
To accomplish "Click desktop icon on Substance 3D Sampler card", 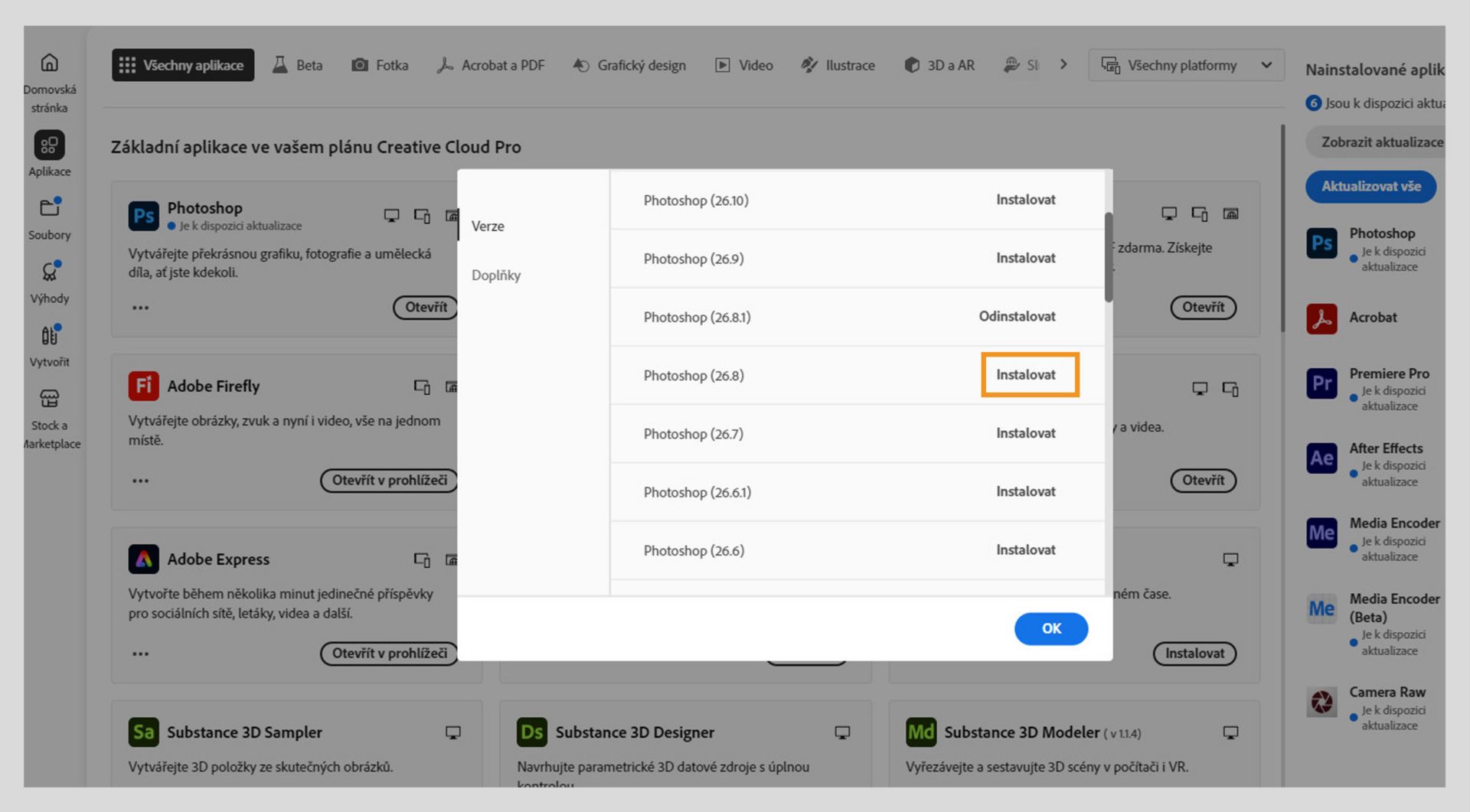I will [453, 732].
